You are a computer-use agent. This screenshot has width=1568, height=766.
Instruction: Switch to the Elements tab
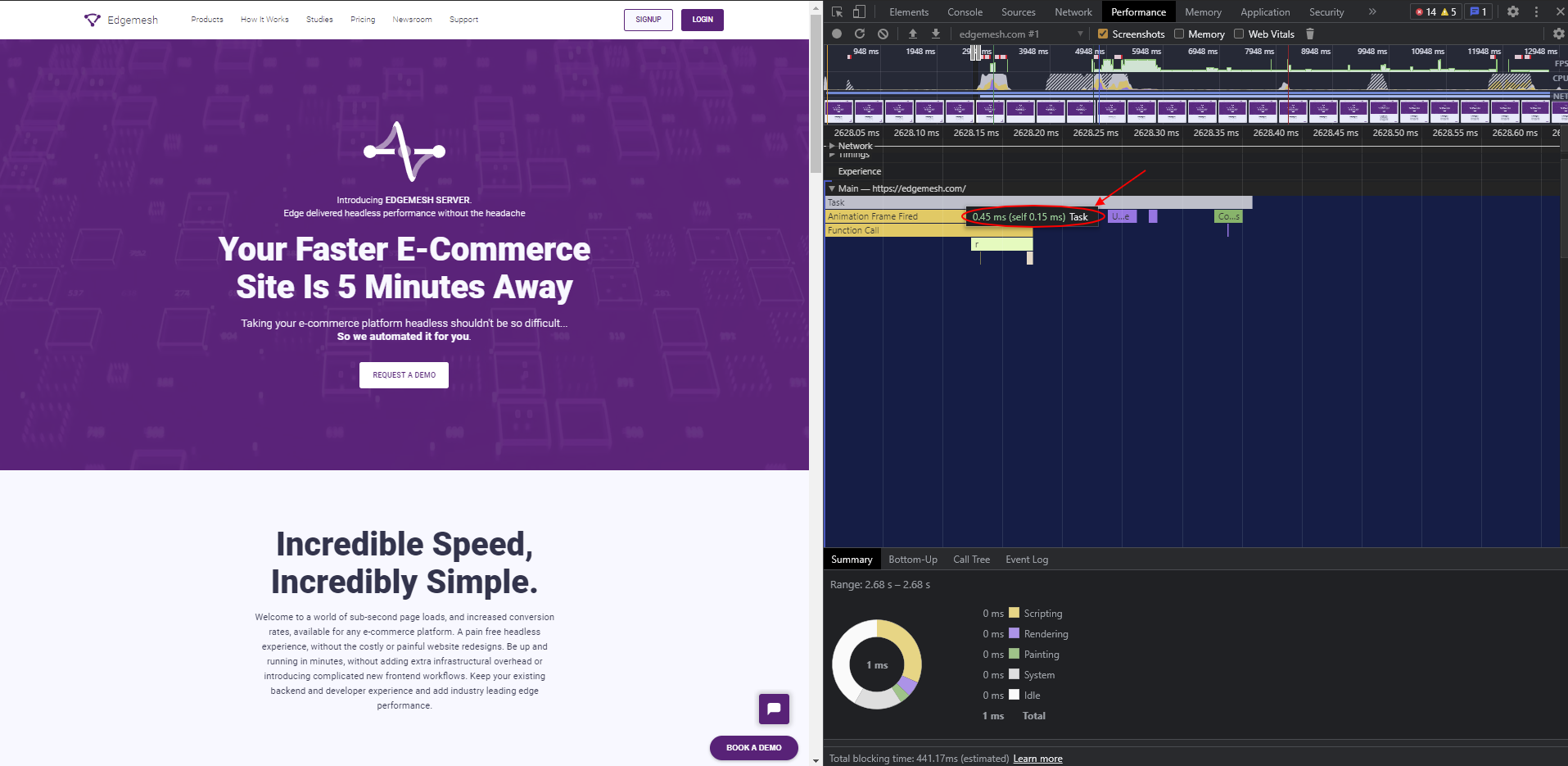click(x=909, y=11)
